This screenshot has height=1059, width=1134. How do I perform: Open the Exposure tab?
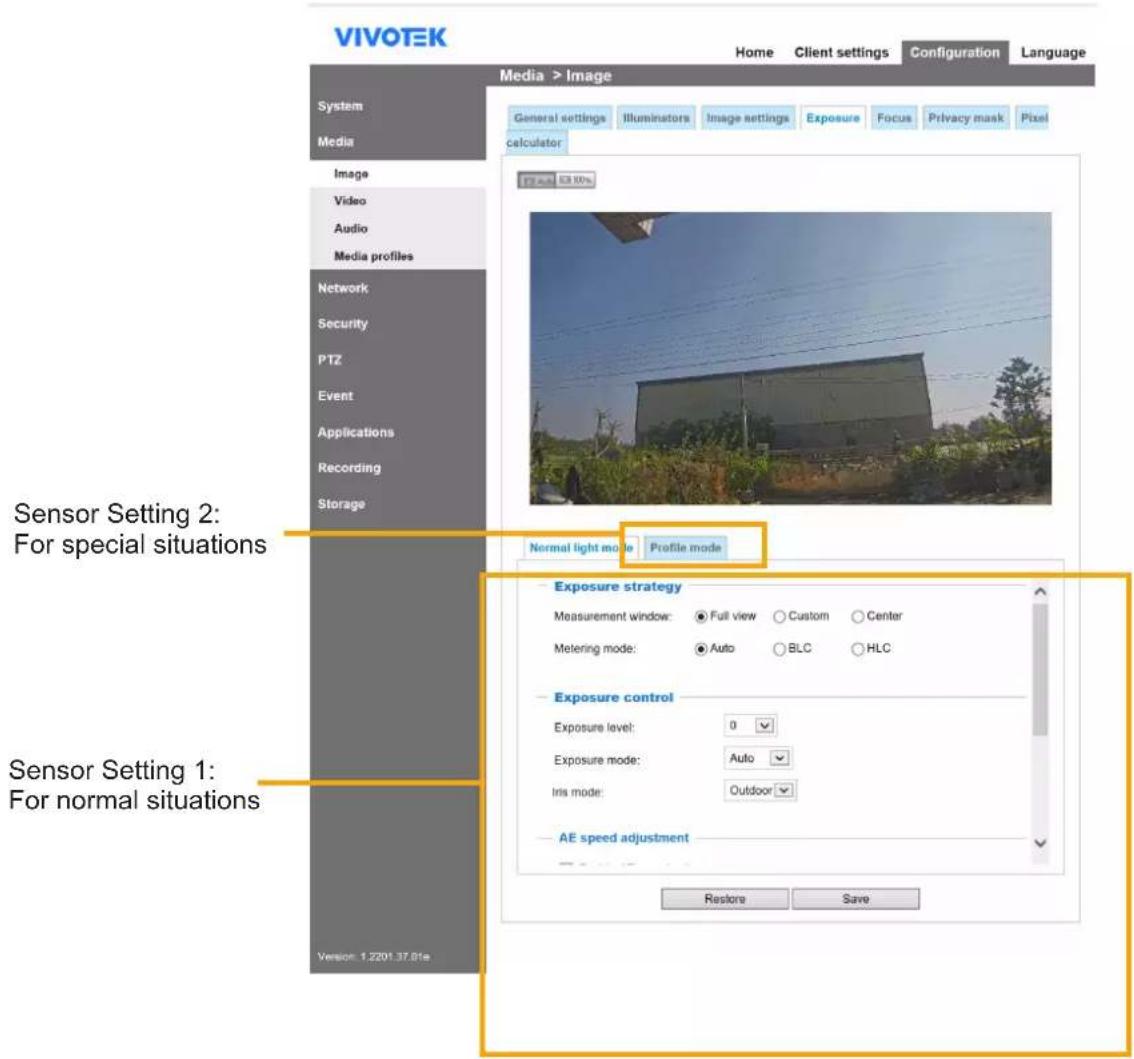(x=832, y=118)
